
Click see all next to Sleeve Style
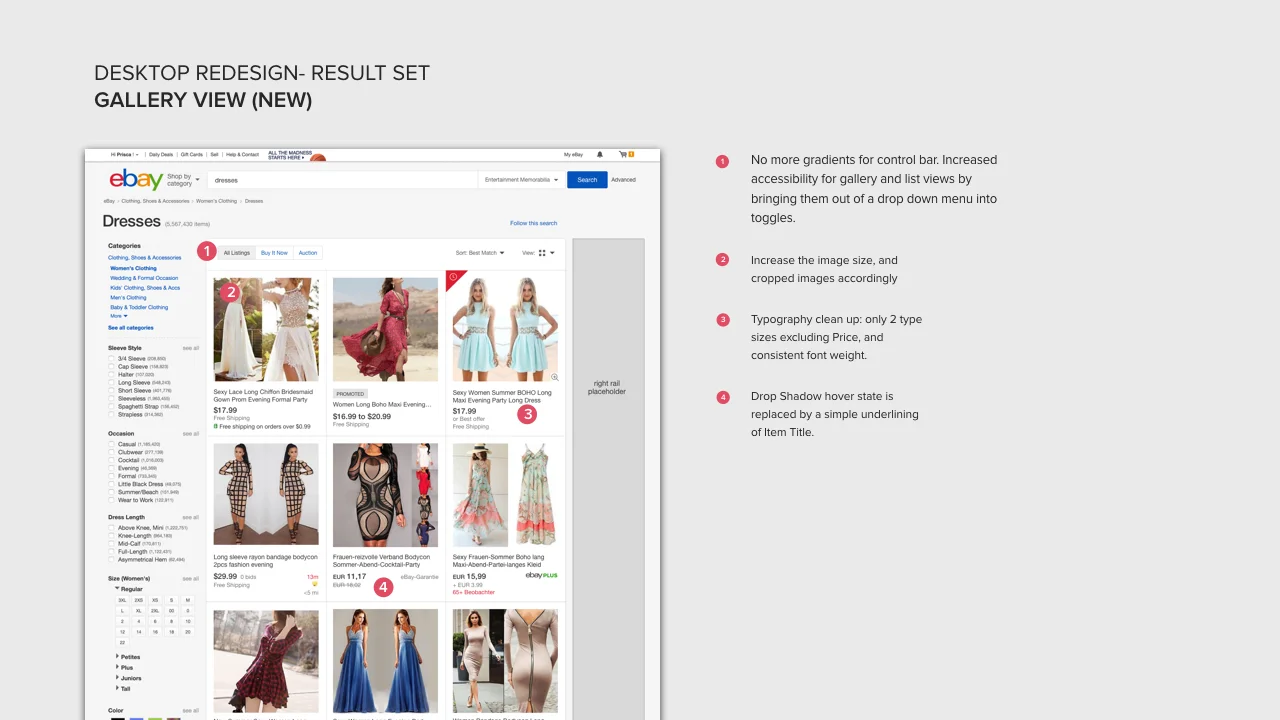190,348
